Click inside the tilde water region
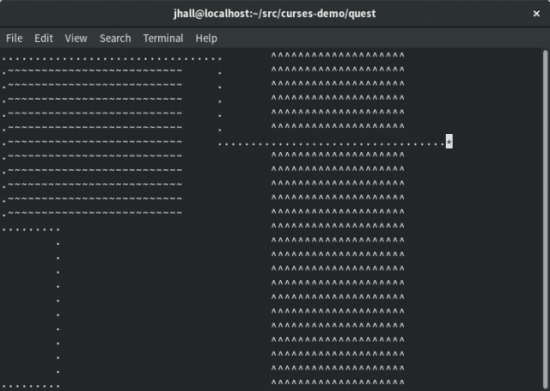550x391 pixels. [x=95, y=142]
